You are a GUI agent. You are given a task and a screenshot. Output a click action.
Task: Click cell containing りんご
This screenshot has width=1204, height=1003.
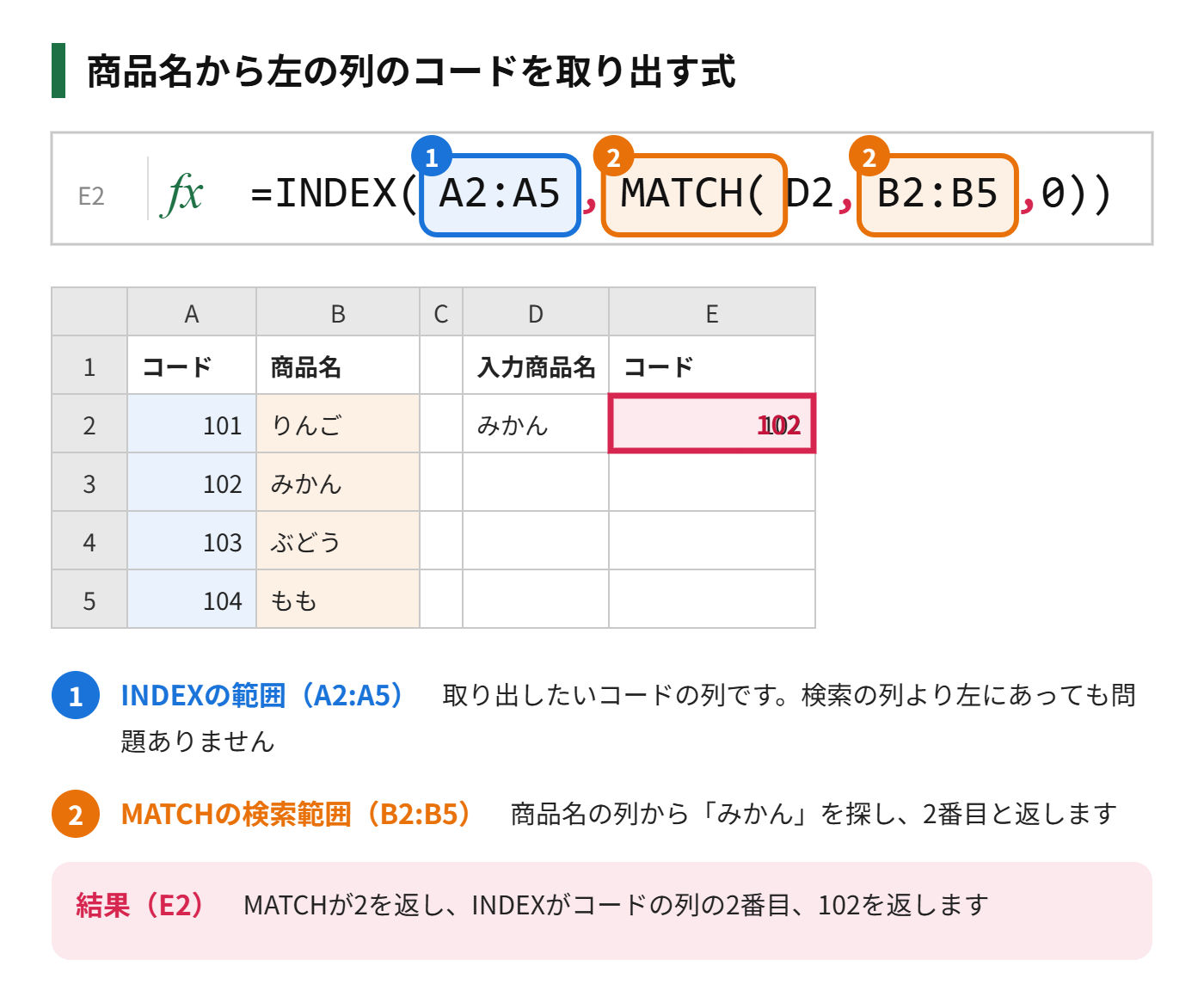point(338,424)
